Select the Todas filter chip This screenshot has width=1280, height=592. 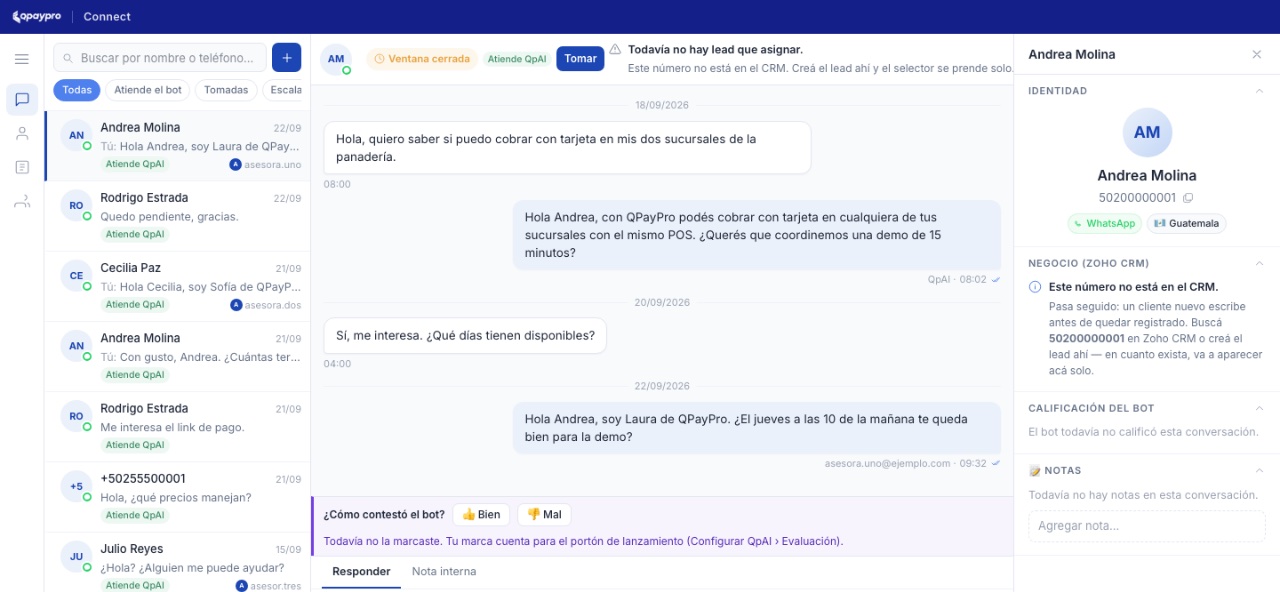click(x=77, y=90)
